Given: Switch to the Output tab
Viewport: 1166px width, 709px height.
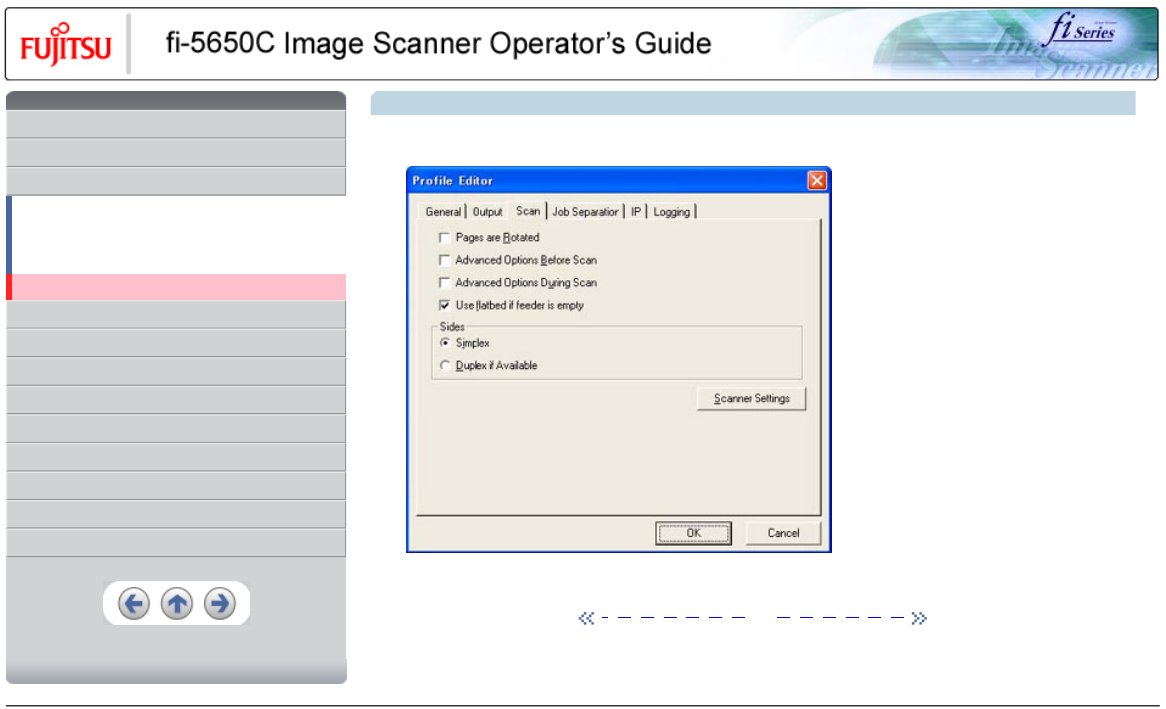Looking at the screenshot, I should point(487,212).
